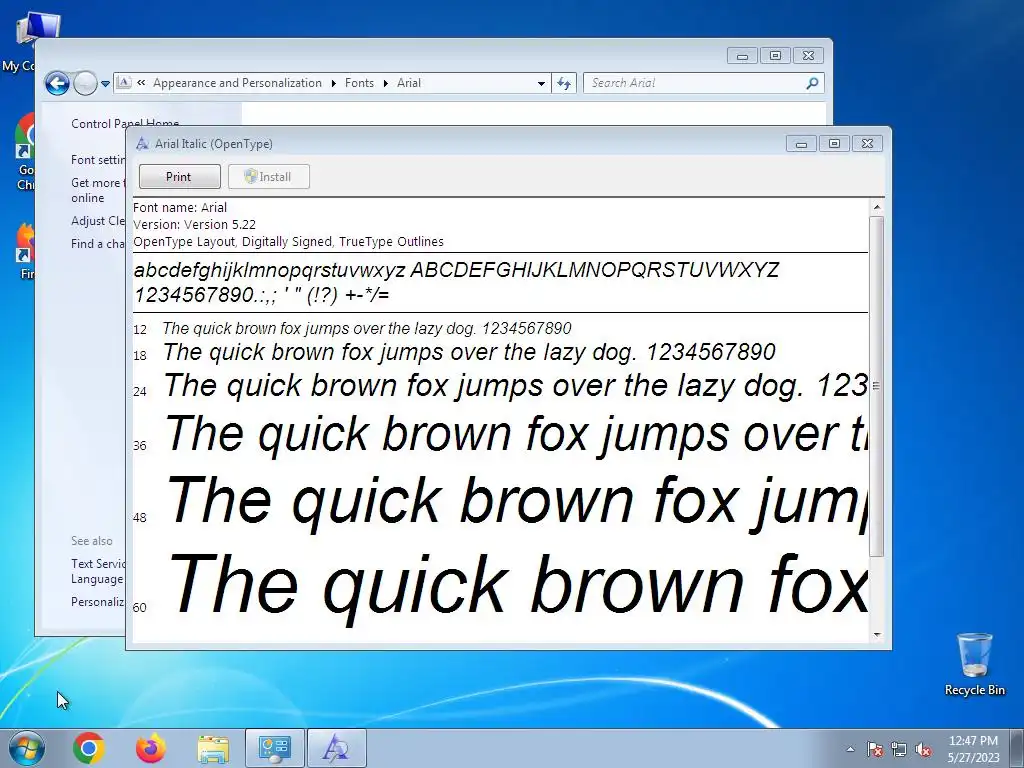The height and width of the screenshot is (768, 1024).
Task: Switch to font viewer taskbar button
Action: tap(336, 748)
